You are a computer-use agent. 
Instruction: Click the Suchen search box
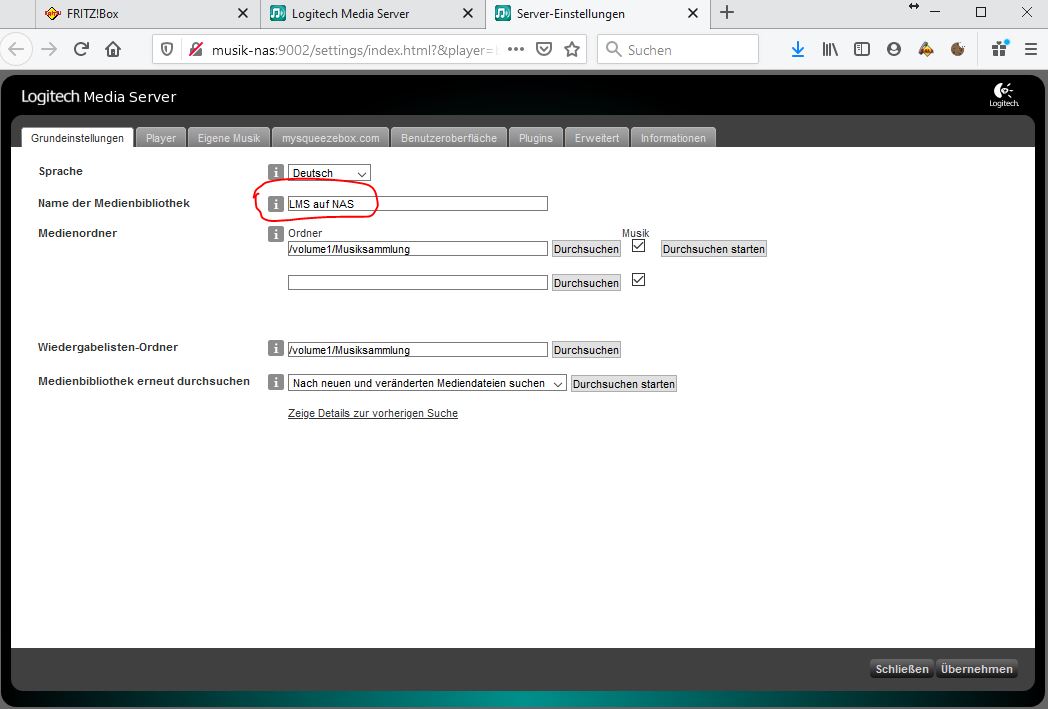(678, 49)
